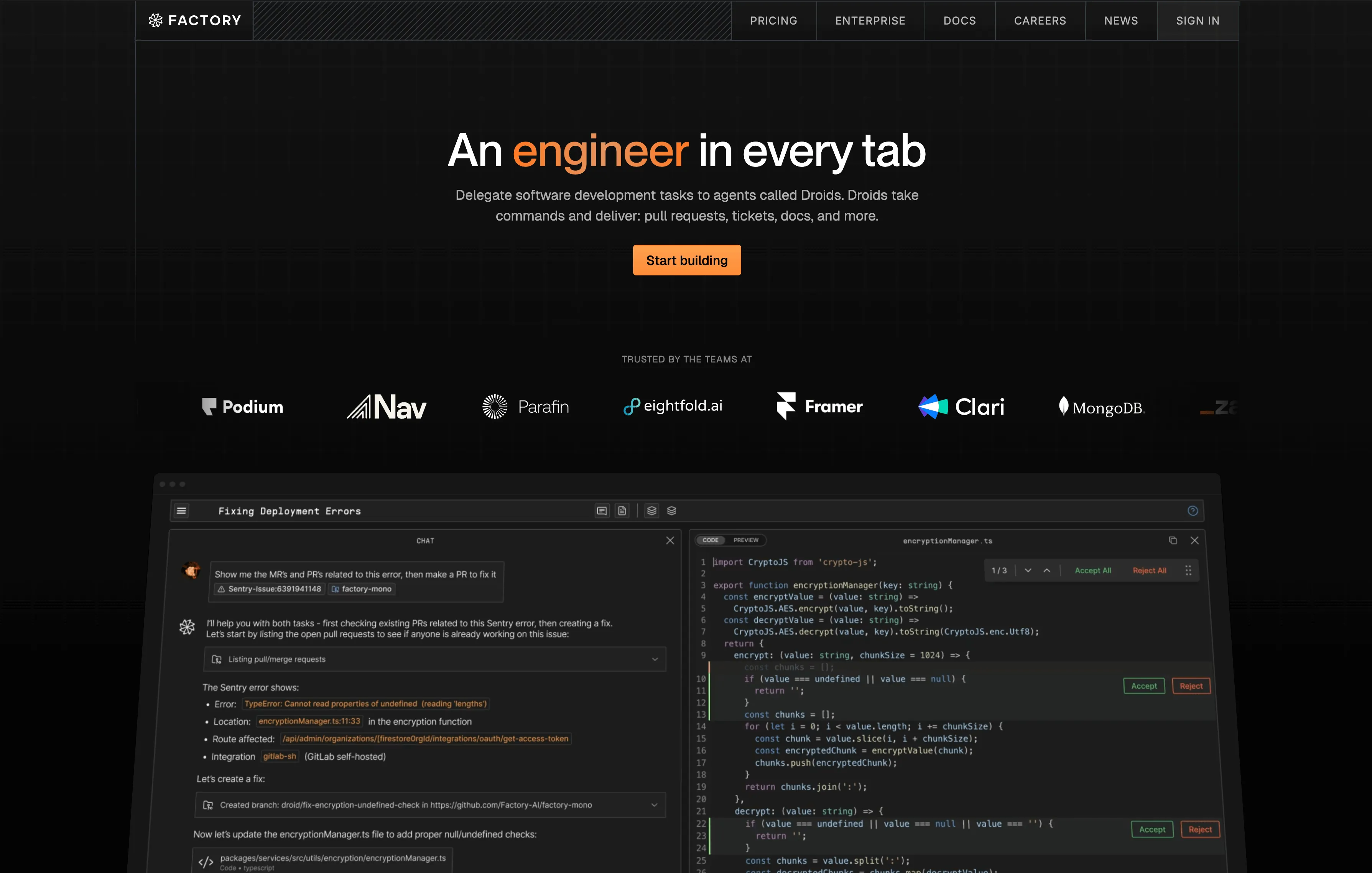Click the document panel toolbar icon

tap(622, 511)
